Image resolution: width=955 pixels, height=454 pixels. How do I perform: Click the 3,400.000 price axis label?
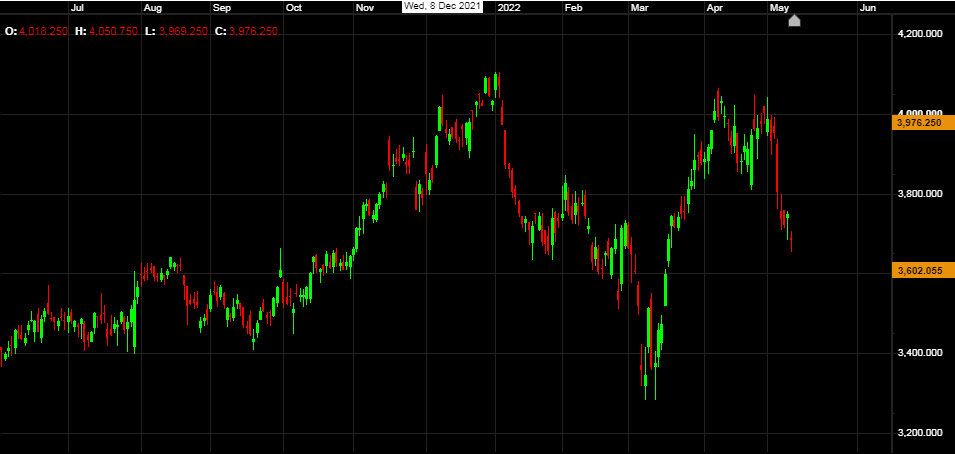pyautogui.click(x=921, y=353)
